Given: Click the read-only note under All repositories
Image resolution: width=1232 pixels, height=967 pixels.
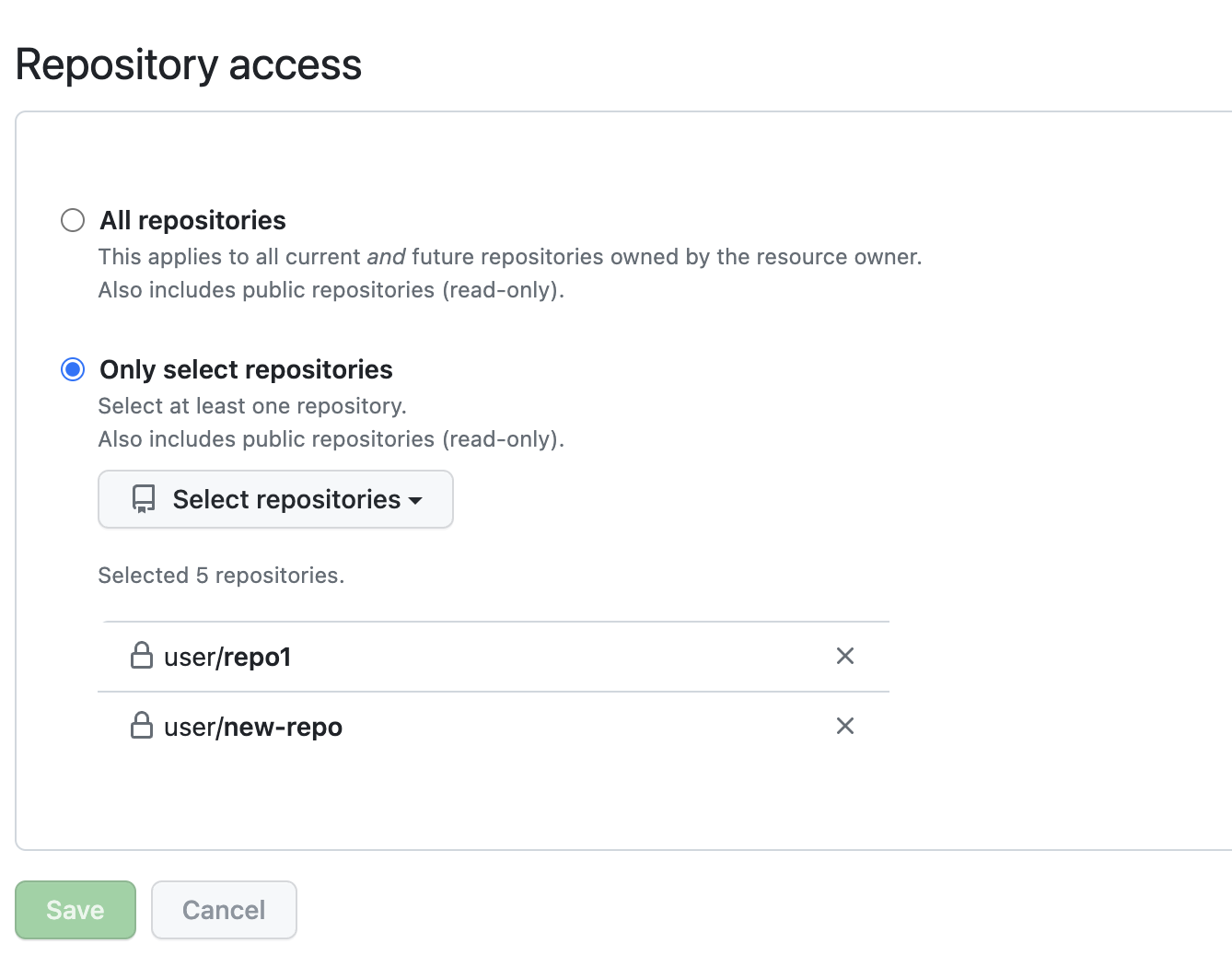Looking at the screenshot, I should tap(331, 290).
